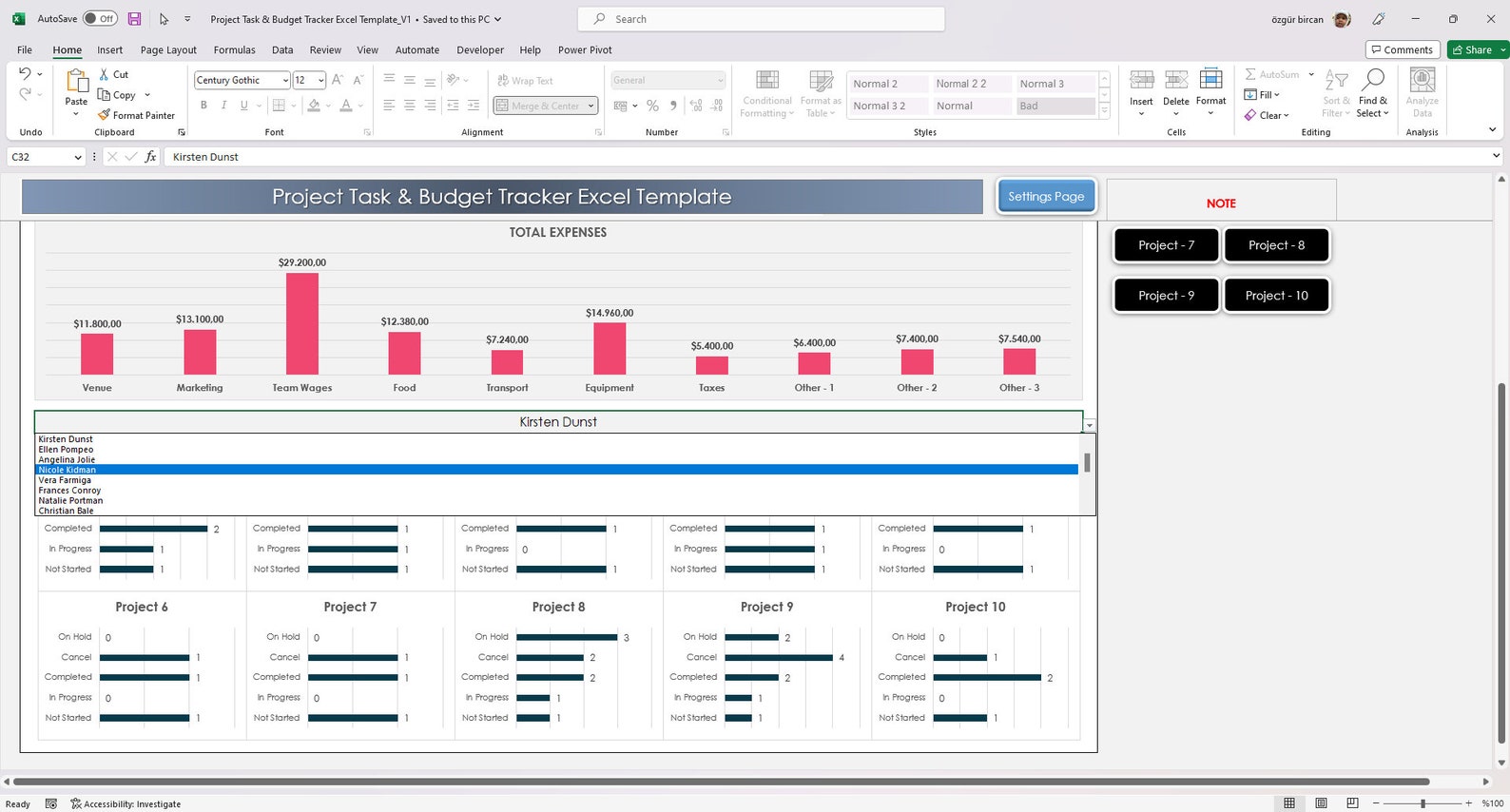
Task: Open Project - 10 button
Action: tap(1276, 296)
